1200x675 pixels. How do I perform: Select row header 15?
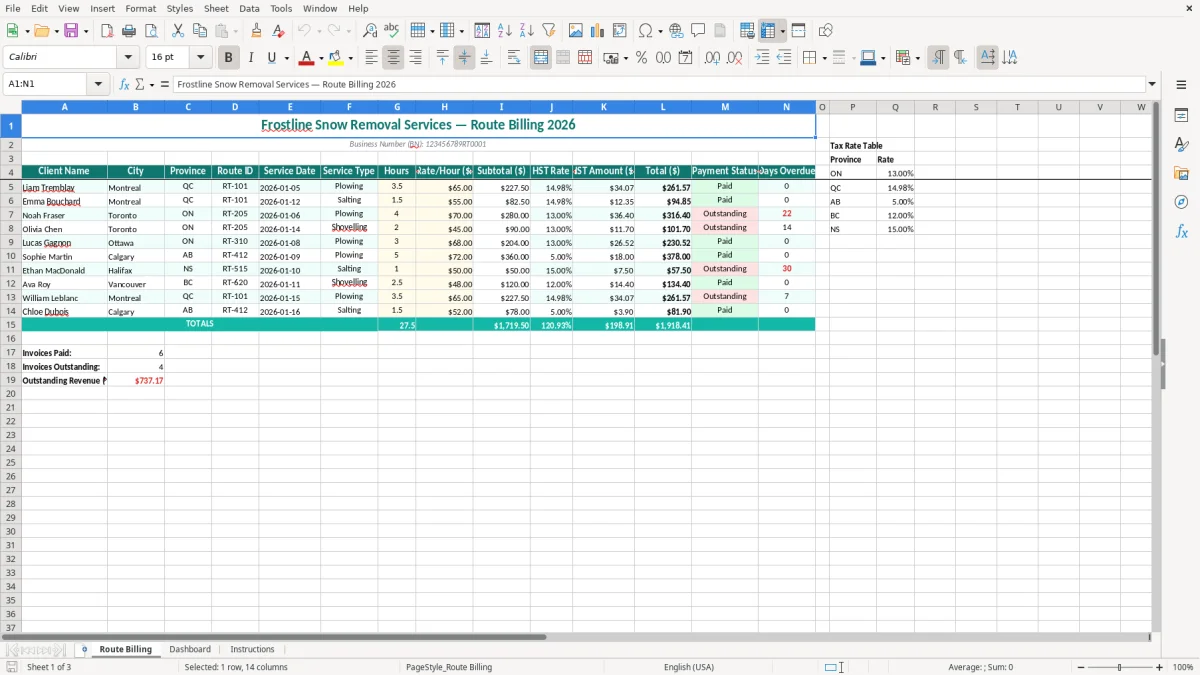(x=11, y=325)
